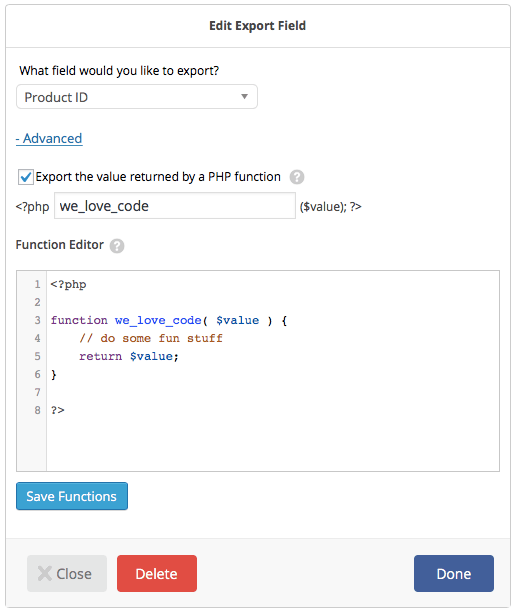The width and height of the screenshot is (516, 614).
Task: Open the Product ID field dropdown
Action: coord(137,97)
